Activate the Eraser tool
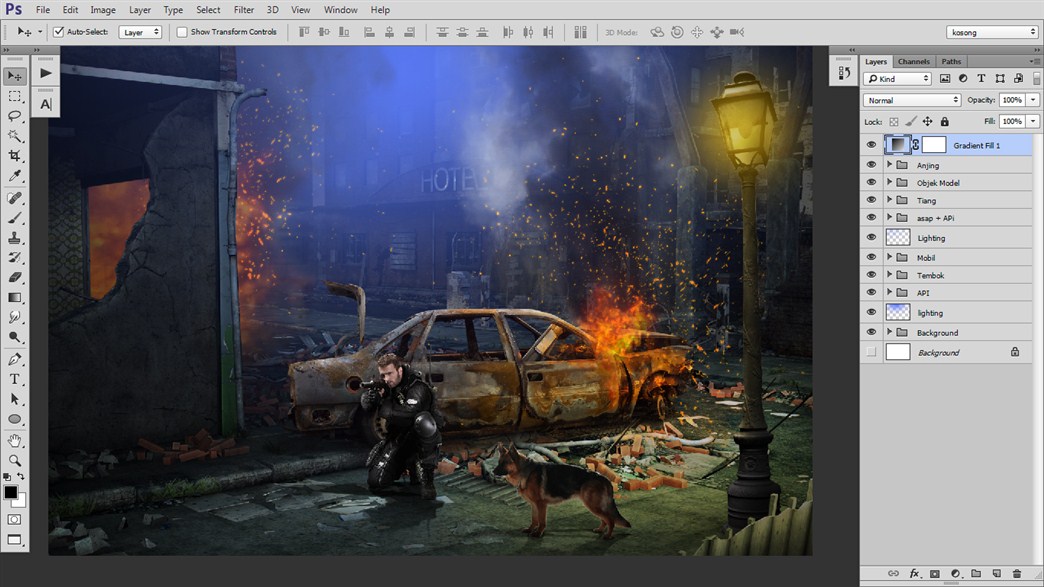Screen dimensions: 1044x587 pos(15,278)
